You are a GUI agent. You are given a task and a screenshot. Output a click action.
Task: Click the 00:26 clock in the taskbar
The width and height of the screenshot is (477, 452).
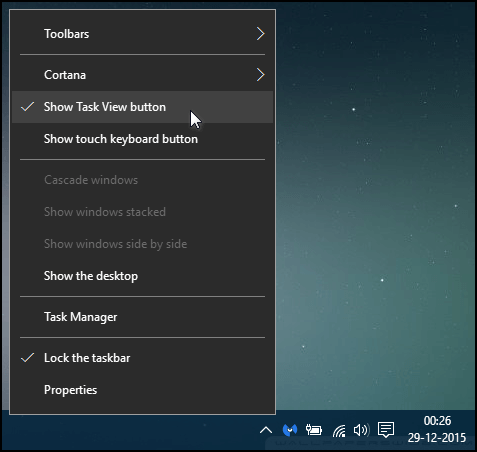tap(437, 421)
